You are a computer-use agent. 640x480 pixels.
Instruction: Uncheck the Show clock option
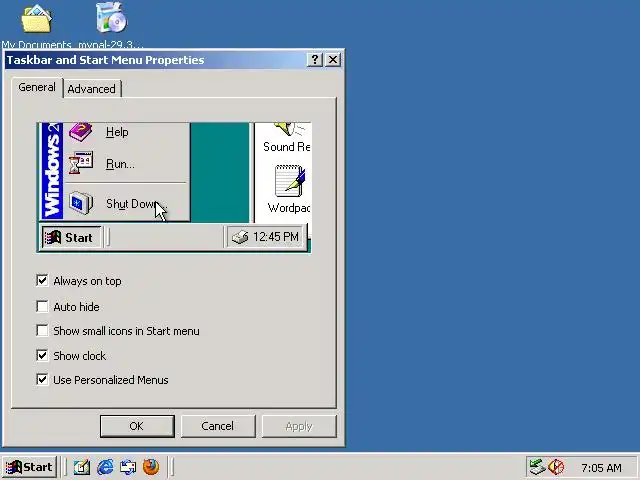pos(42,356)
